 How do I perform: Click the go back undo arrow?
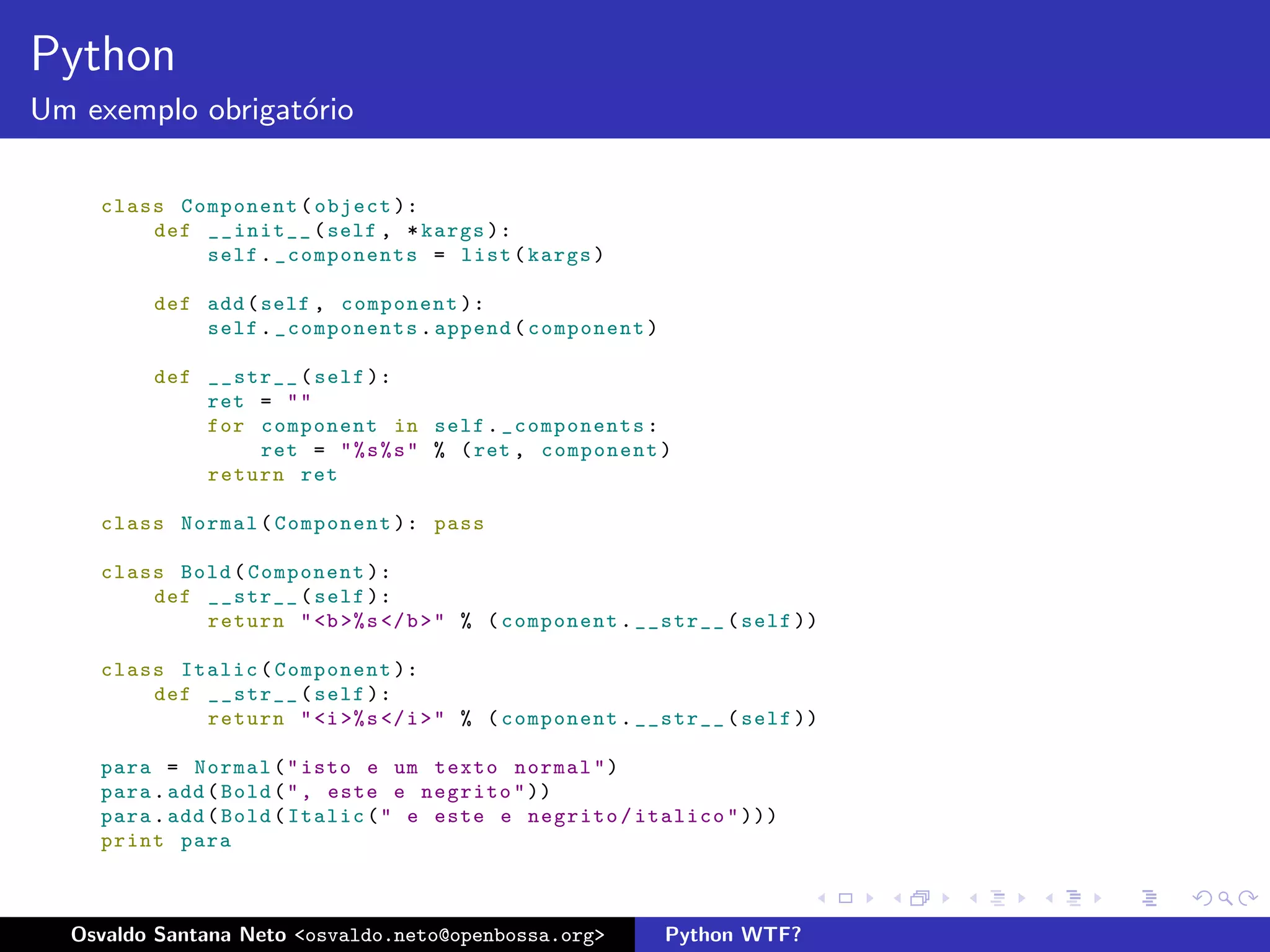tap(1202, 898)
